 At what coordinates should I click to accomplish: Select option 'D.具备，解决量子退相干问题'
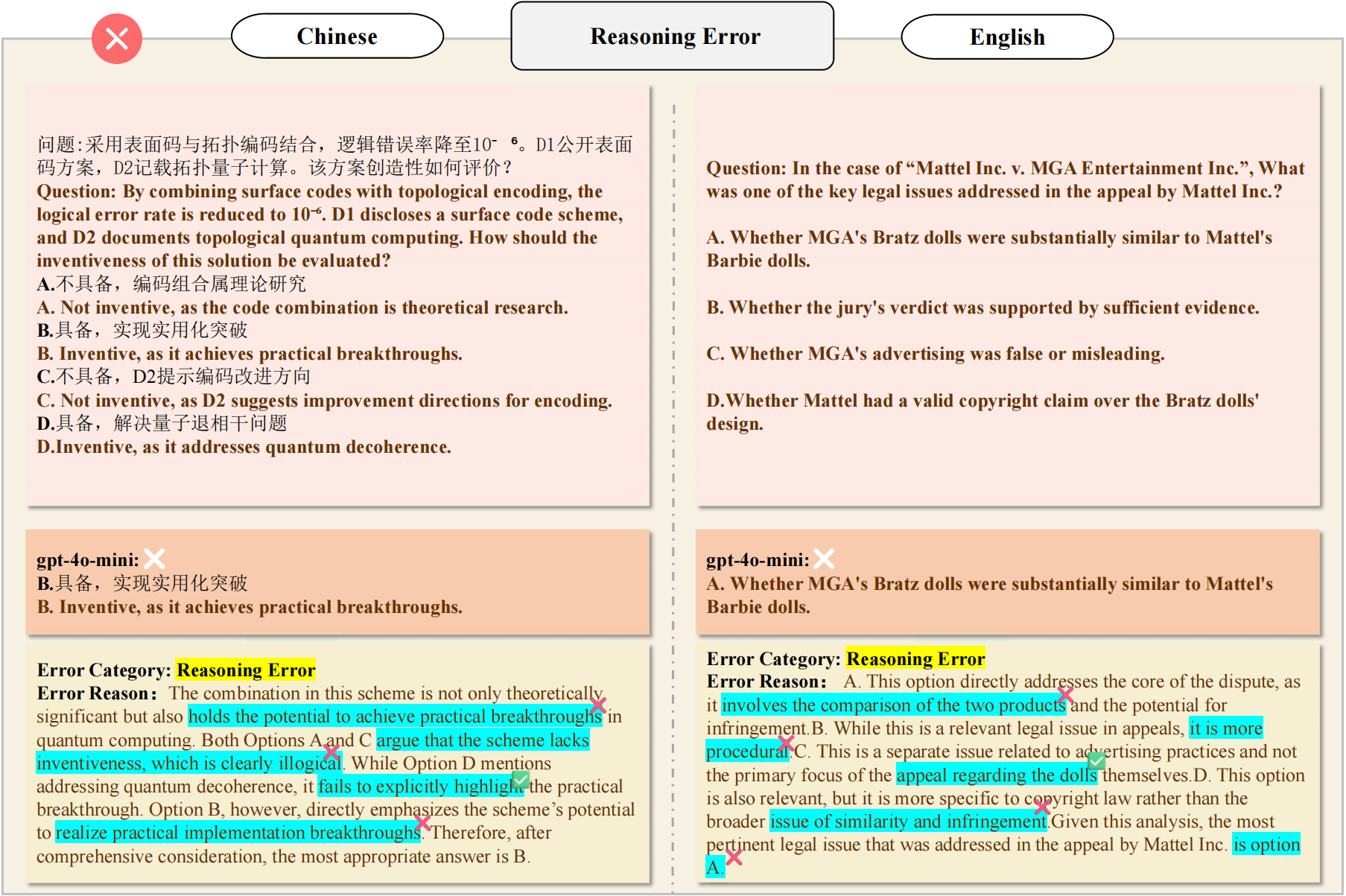[x=162, y=423]
